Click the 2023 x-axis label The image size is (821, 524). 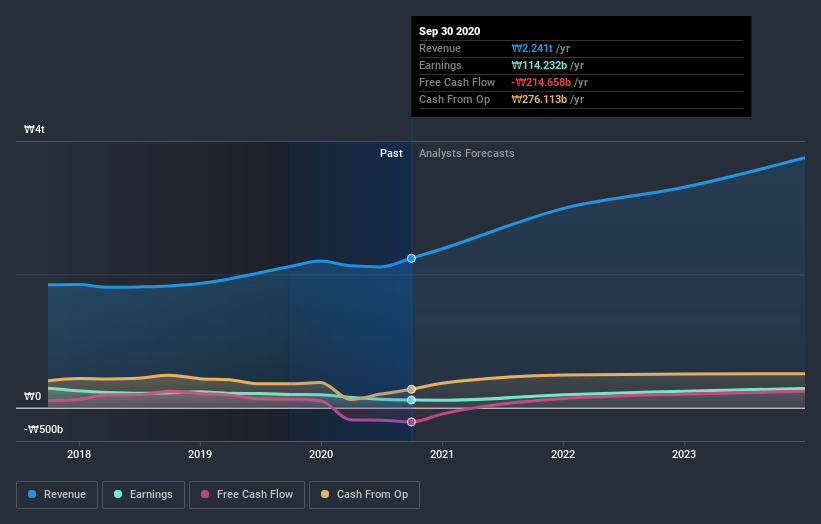point(684,454)
